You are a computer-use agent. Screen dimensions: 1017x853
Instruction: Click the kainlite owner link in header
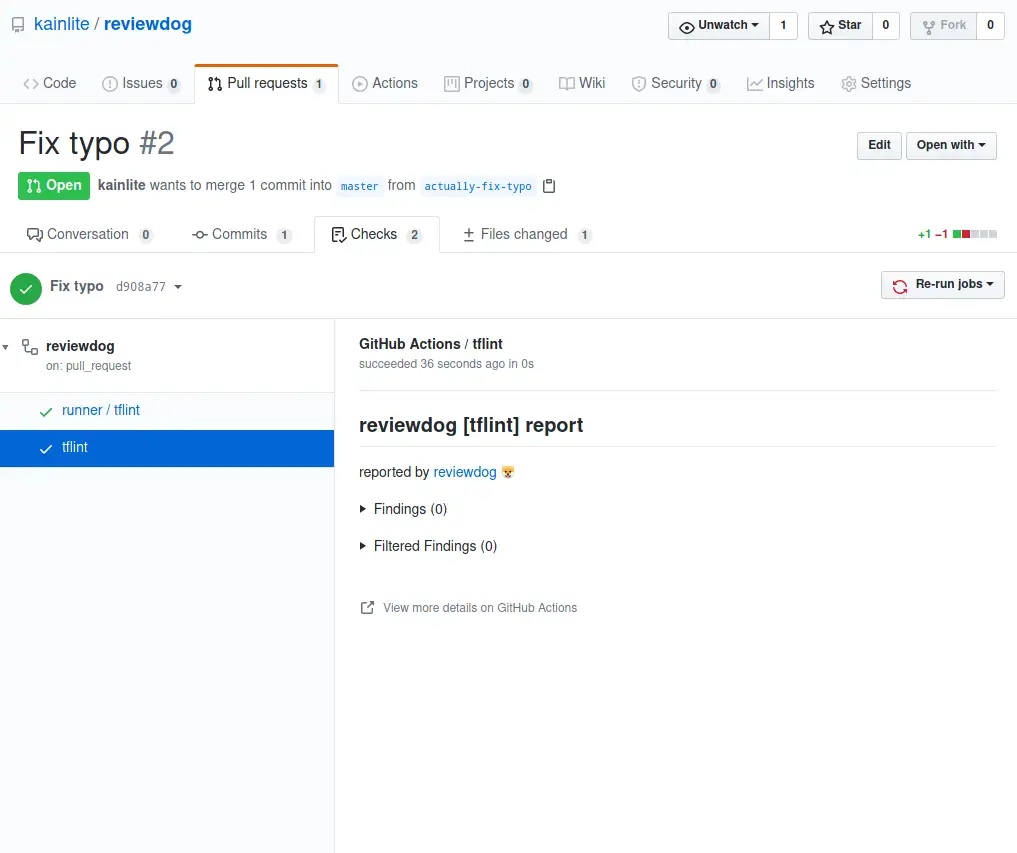click(x=62, y=25)
